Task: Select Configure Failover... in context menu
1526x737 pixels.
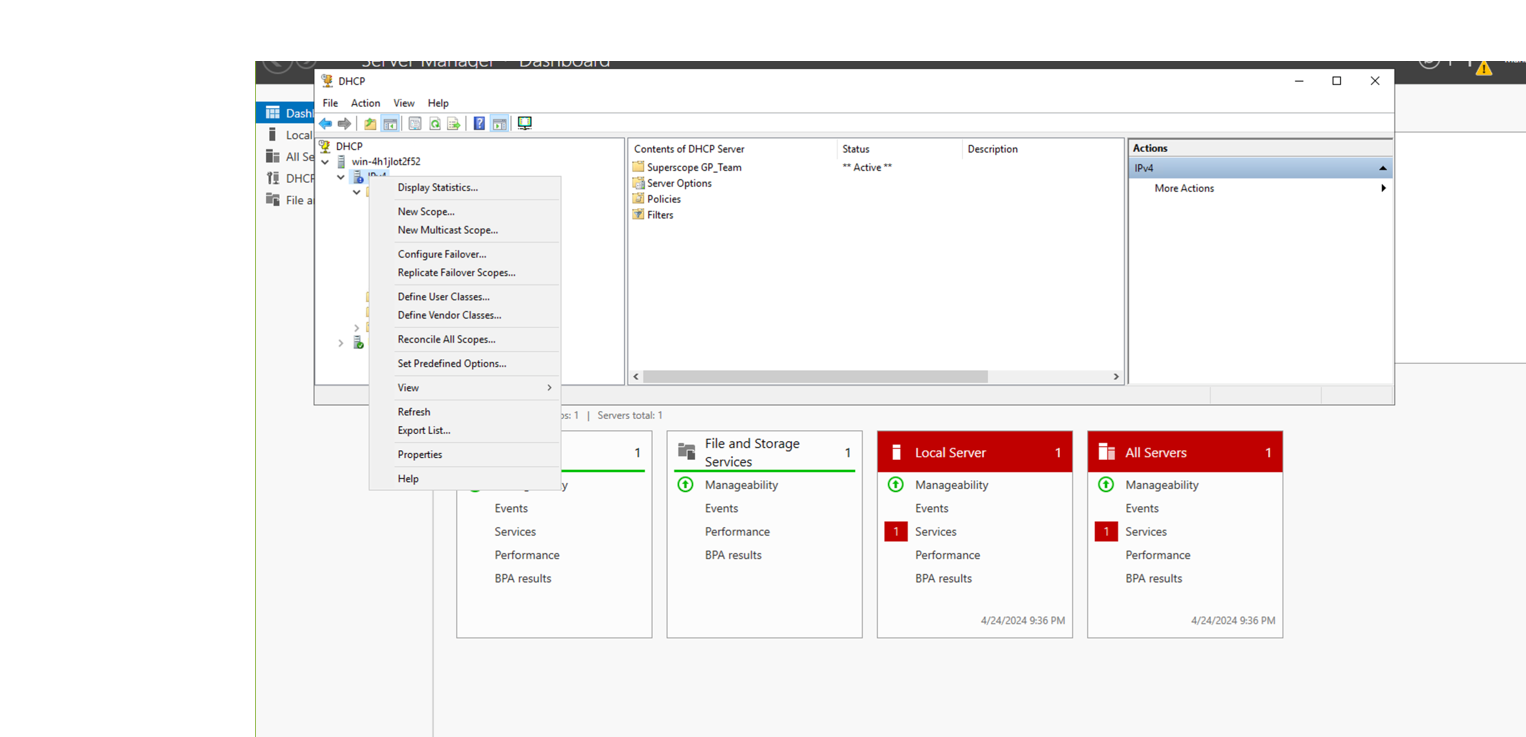Action: (442, 254)
